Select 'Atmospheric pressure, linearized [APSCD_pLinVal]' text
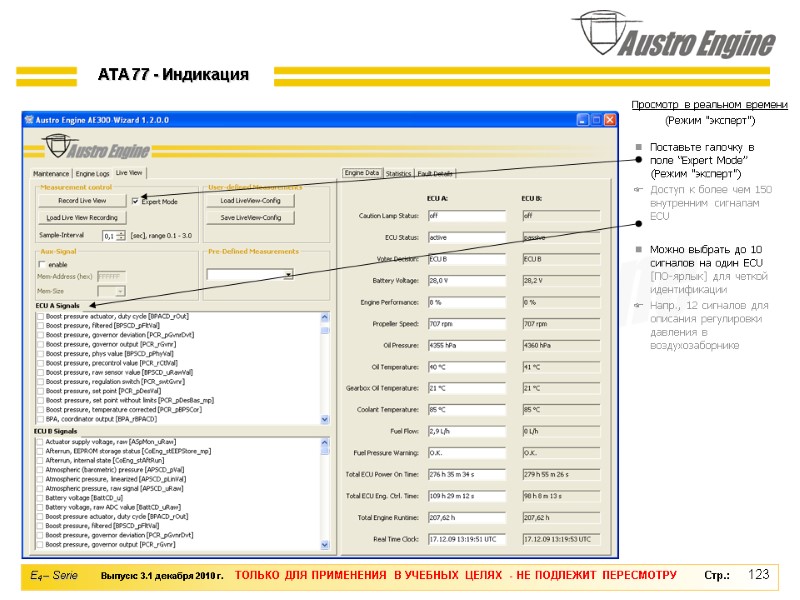Viewport: 800px width, 600px height. (x=116, y=479)
